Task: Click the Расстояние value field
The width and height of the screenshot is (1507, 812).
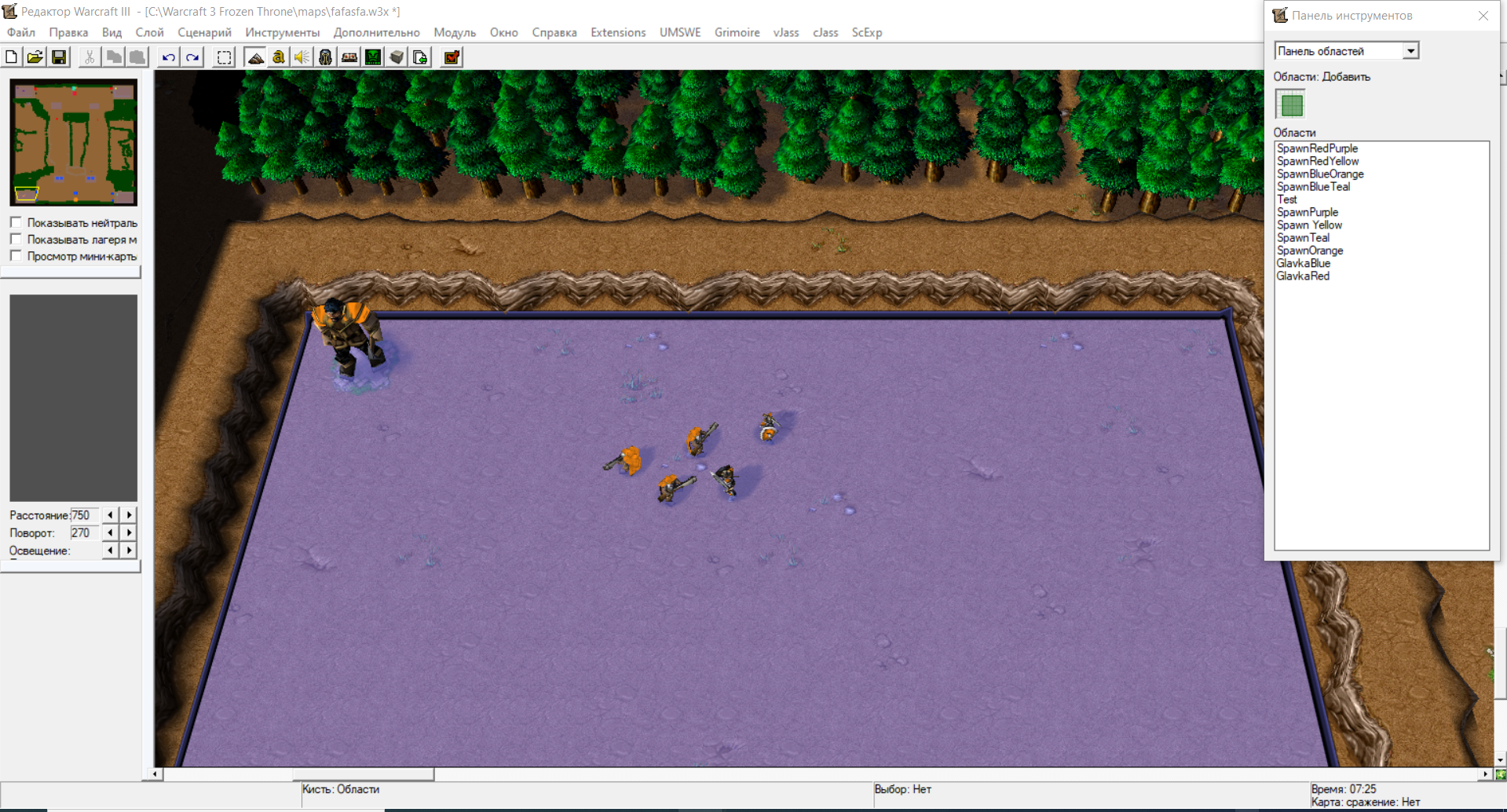Action: click(85, 515)
